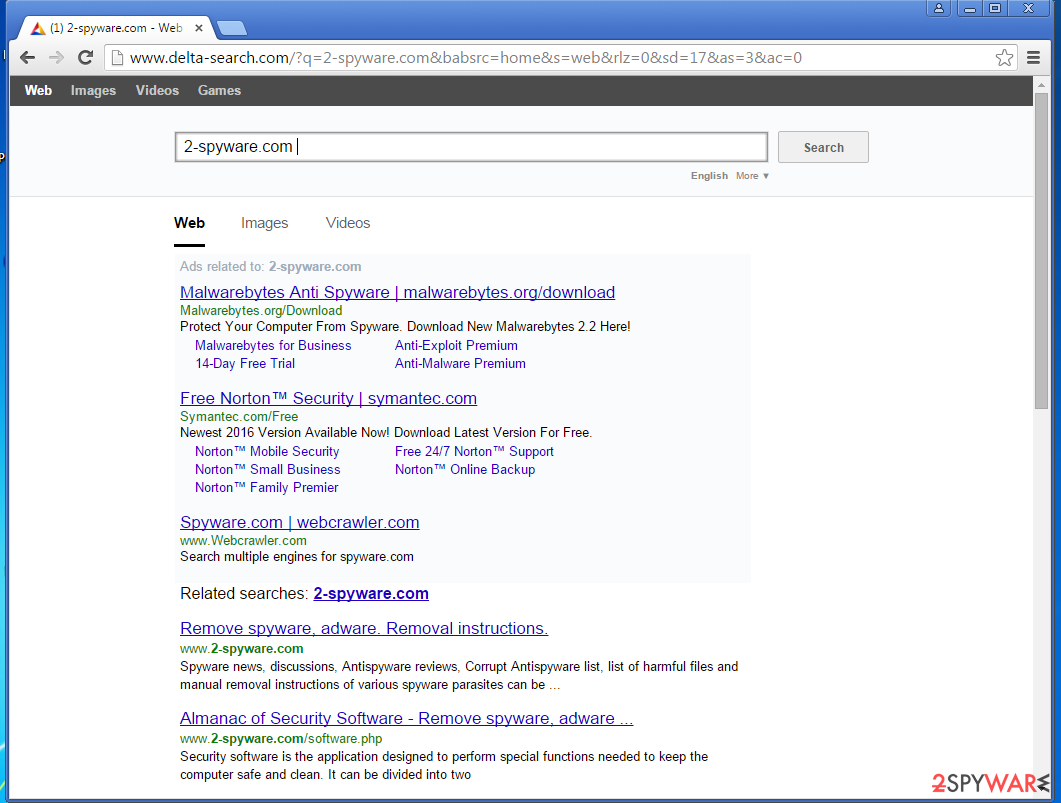This screenshot has width=1061, height=803.
Task: Open Videos in the dark top bar
Action: [x=157, y=91]
